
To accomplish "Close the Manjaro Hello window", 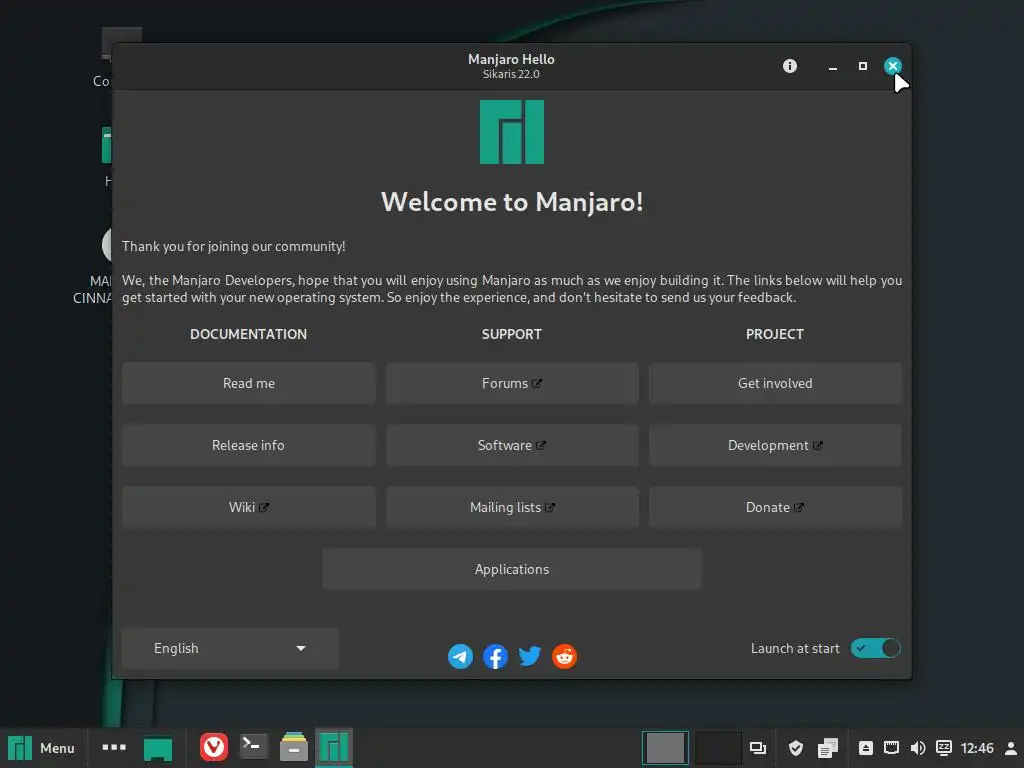I will click(893, 66).
